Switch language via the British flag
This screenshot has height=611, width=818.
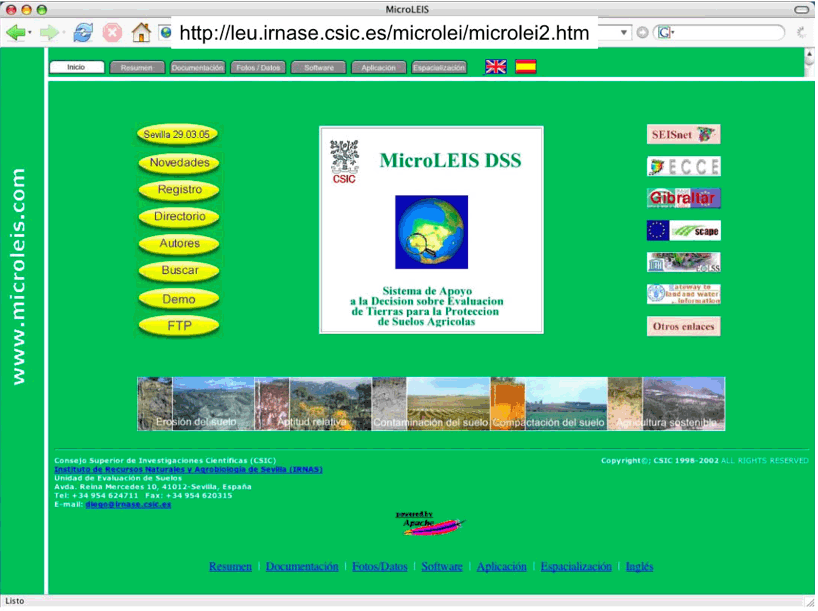pyautogui.click(x=496, y=67)
